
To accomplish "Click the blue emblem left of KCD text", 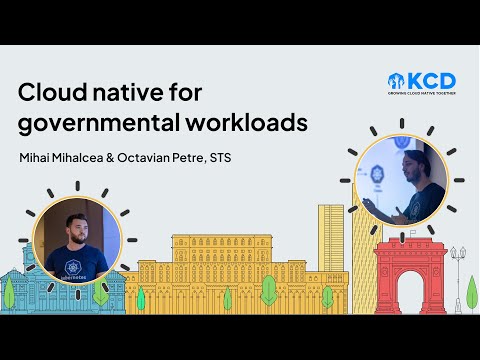I will point(396,81).
